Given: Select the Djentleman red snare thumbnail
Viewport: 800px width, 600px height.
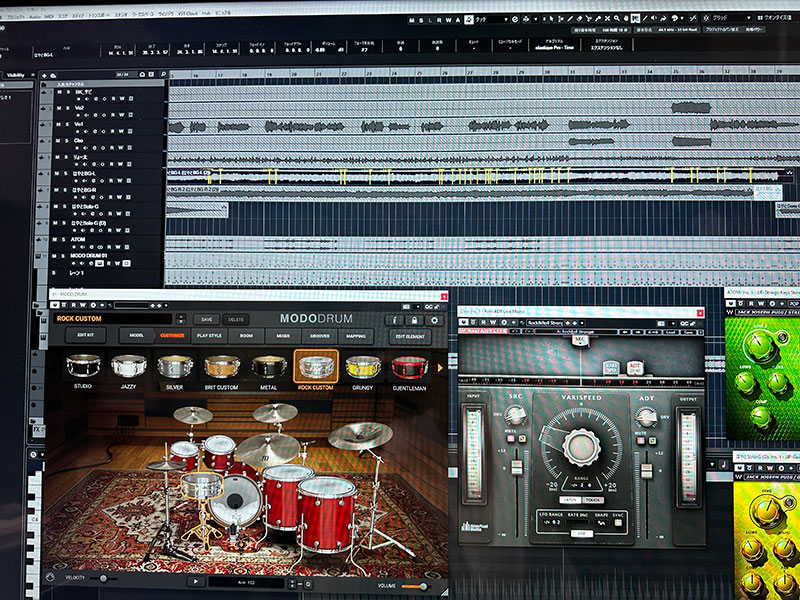Looking at the screenshot, I should point(409,367).
